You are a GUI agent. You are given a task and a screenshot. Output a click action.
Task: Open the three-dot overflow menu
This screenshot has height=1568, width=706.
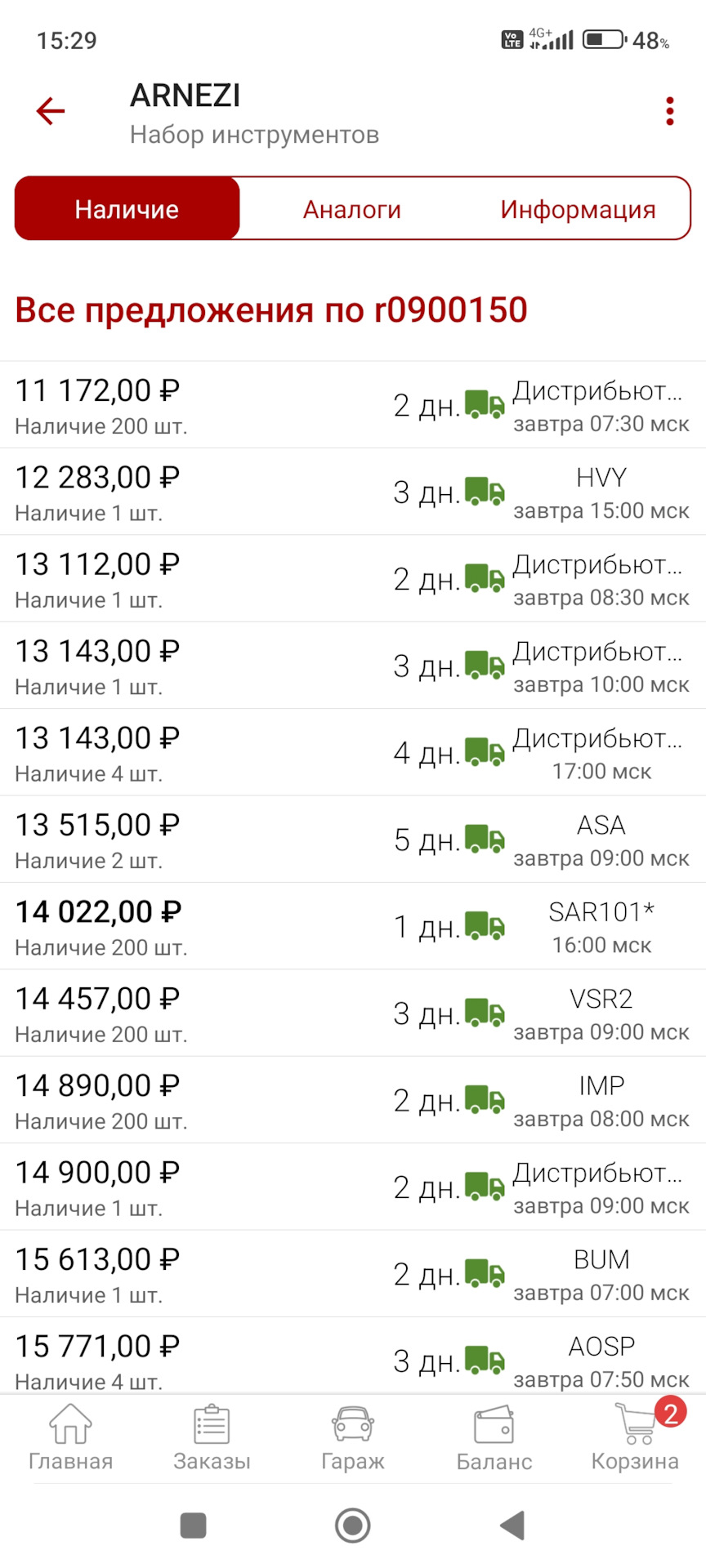pos(669,111)
